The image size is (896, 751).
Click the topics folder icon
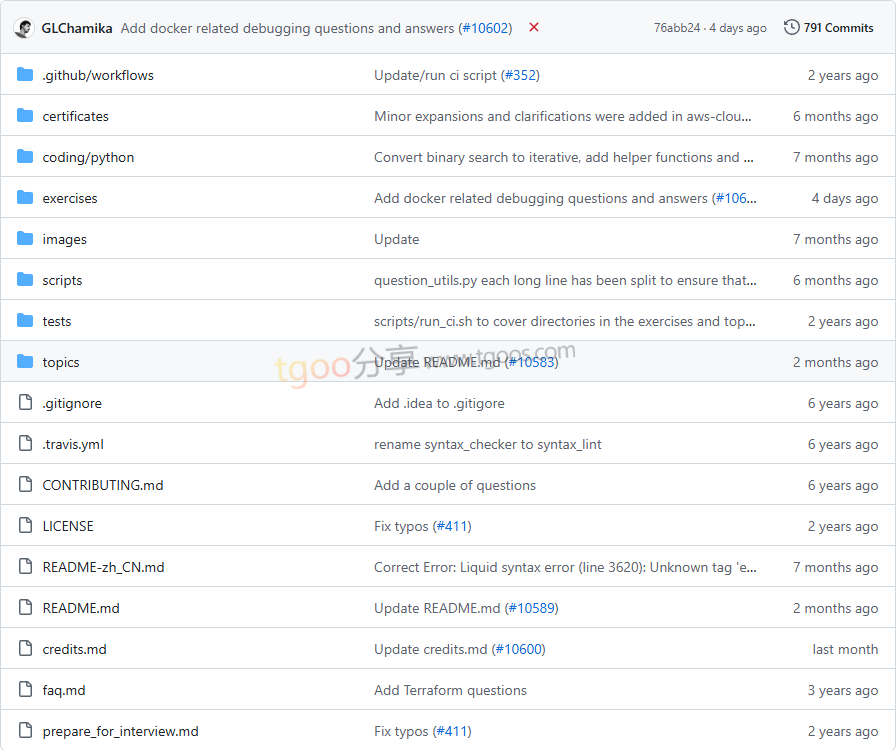[x=25, y=362]
